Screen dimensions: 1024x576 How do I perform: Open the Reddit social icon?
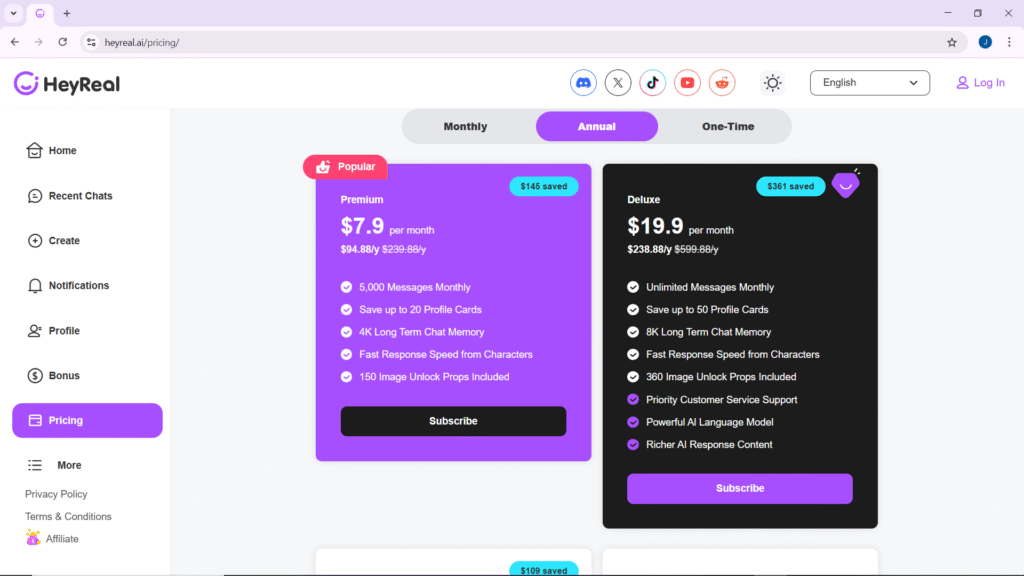click(722, 83)
